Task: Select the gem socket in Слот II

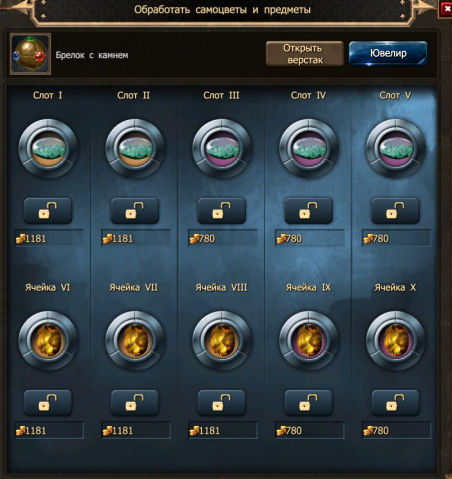Action: click(x=135, y=149)
